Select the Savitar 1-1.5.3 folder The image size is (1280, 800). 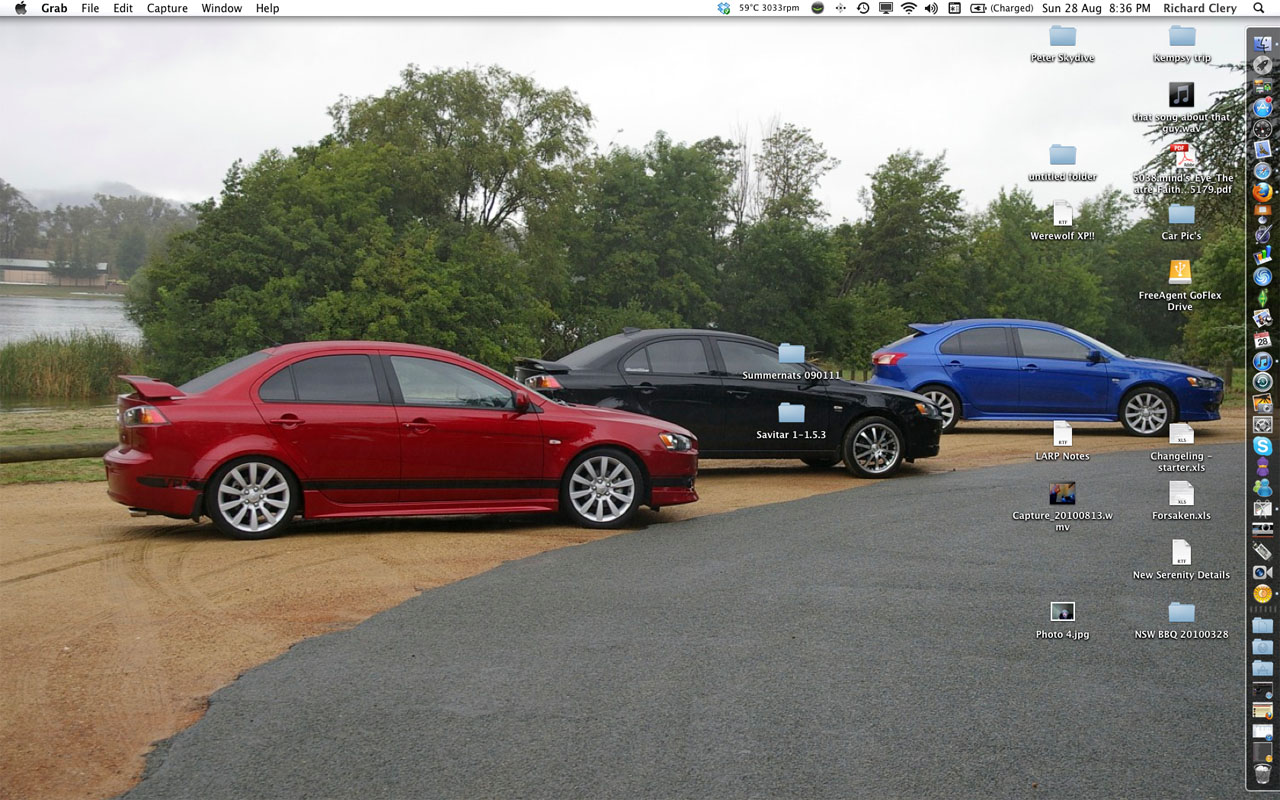791,412
